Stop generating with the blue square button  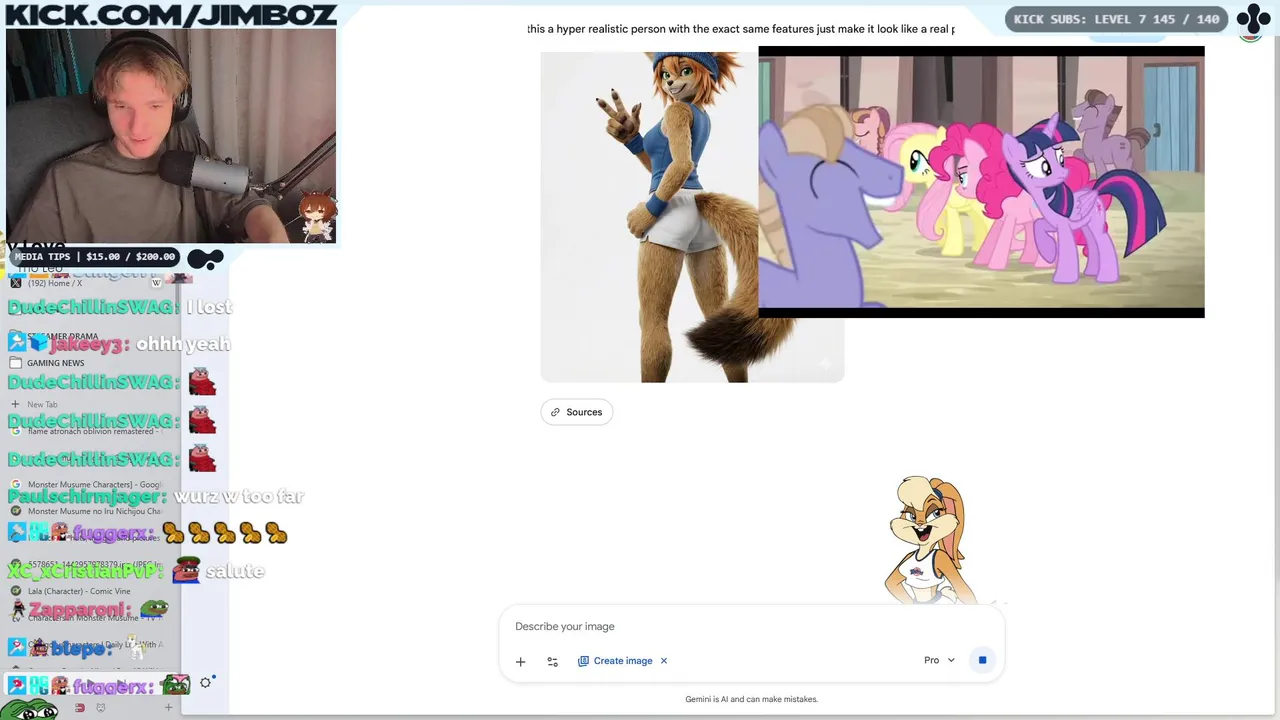982,660
